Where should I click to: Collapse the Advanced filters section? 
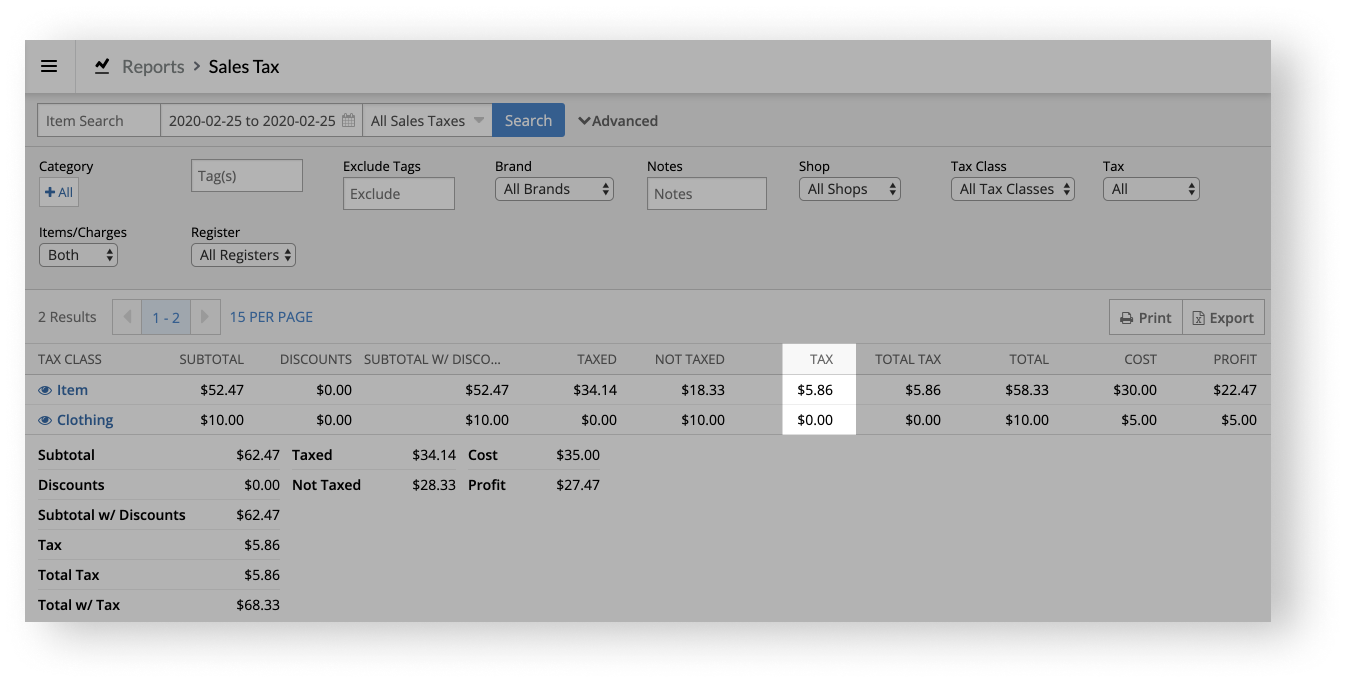(x=618, y=121)
